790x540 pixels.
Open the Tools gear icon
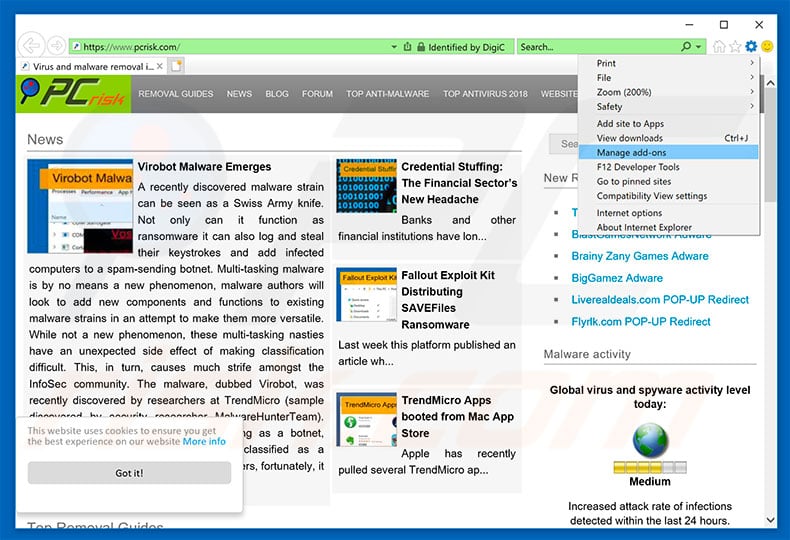(751, 46)
